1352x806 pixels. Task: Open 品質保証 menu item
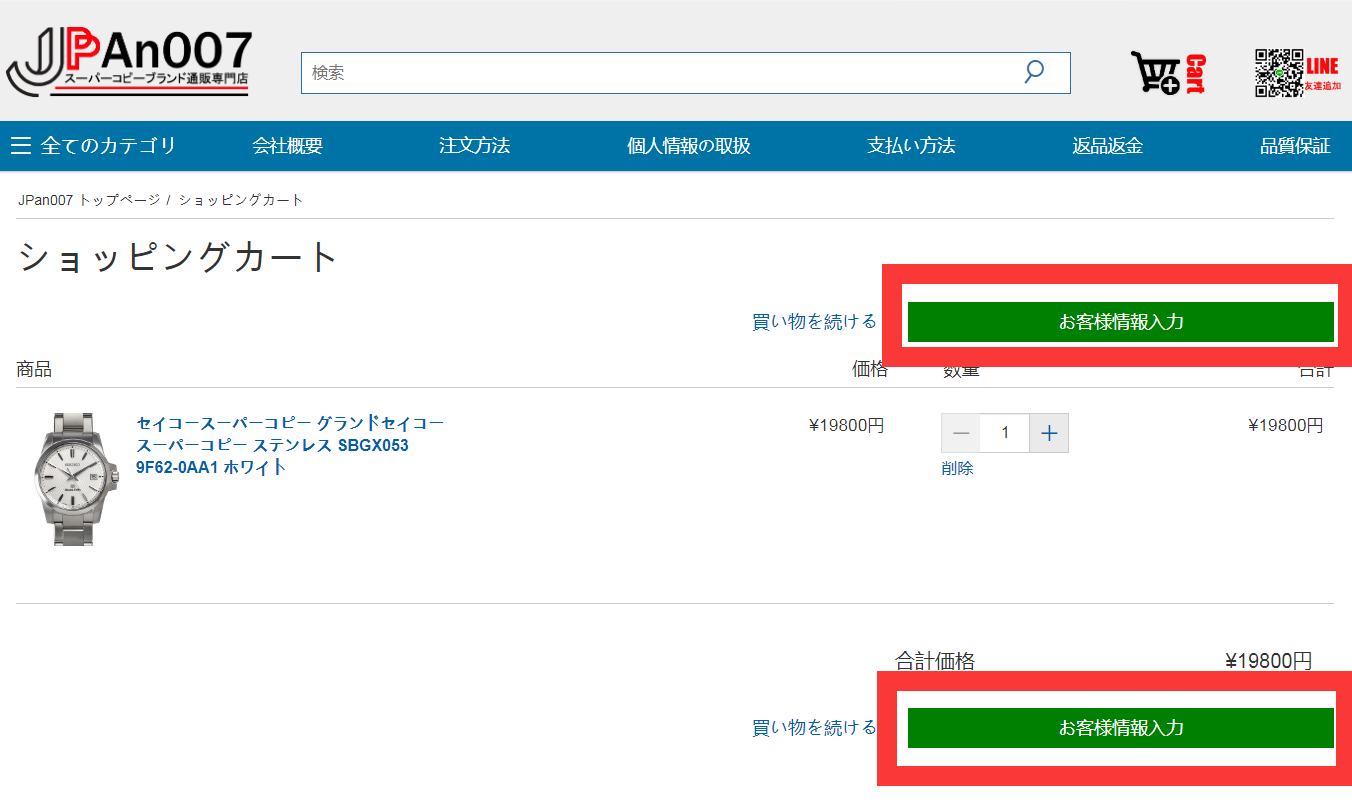click(x=1295, y=146)
